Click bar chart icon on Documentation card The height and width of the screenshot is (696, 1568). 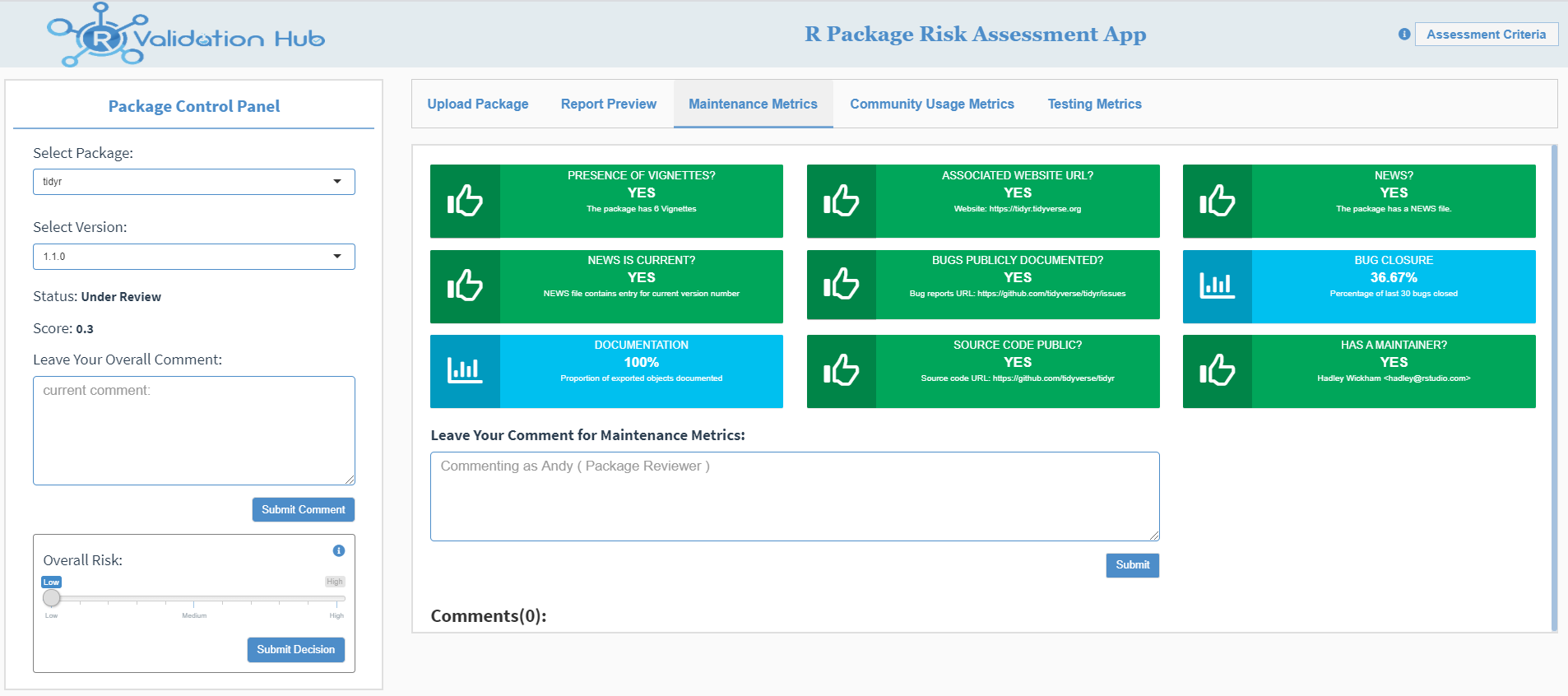(x=465, y=370)
